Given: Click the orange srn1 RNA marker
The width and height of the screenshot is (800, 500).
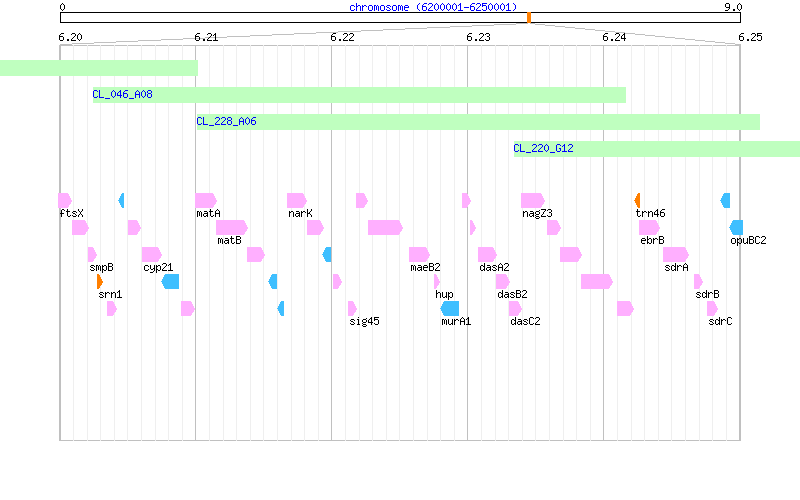Looking at the screenshot, I should pyautogui.click(x=100, y=281).
